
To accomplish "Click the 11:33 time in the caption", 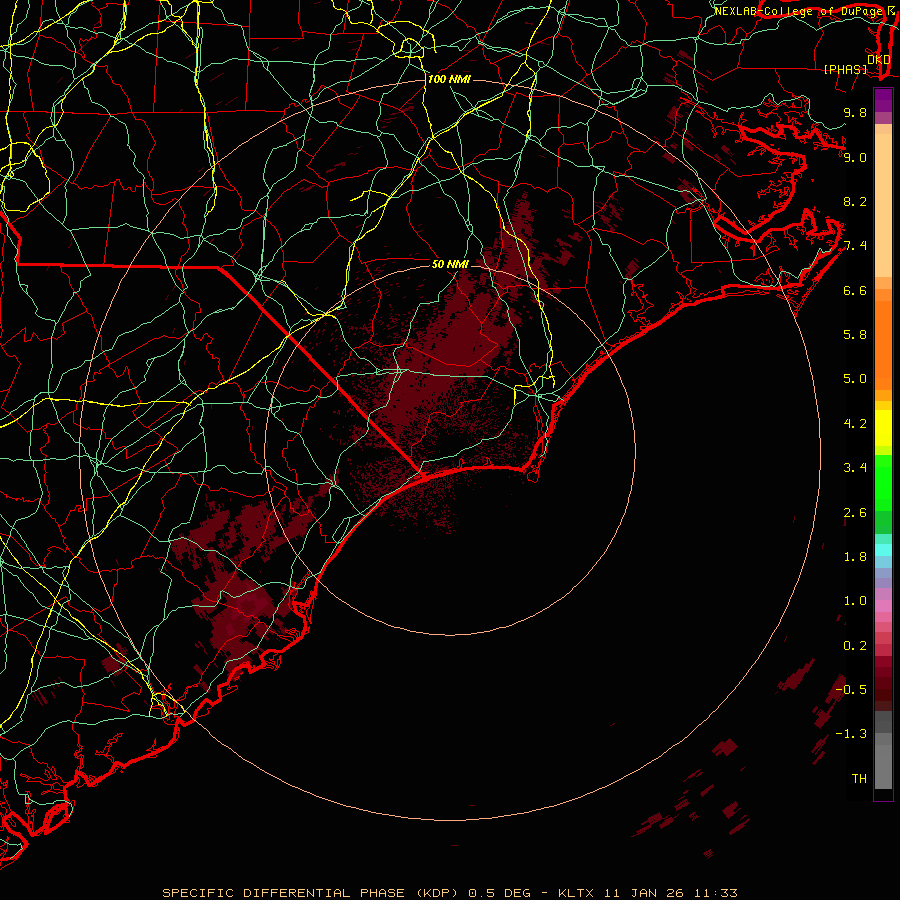I will pos(715,893).
